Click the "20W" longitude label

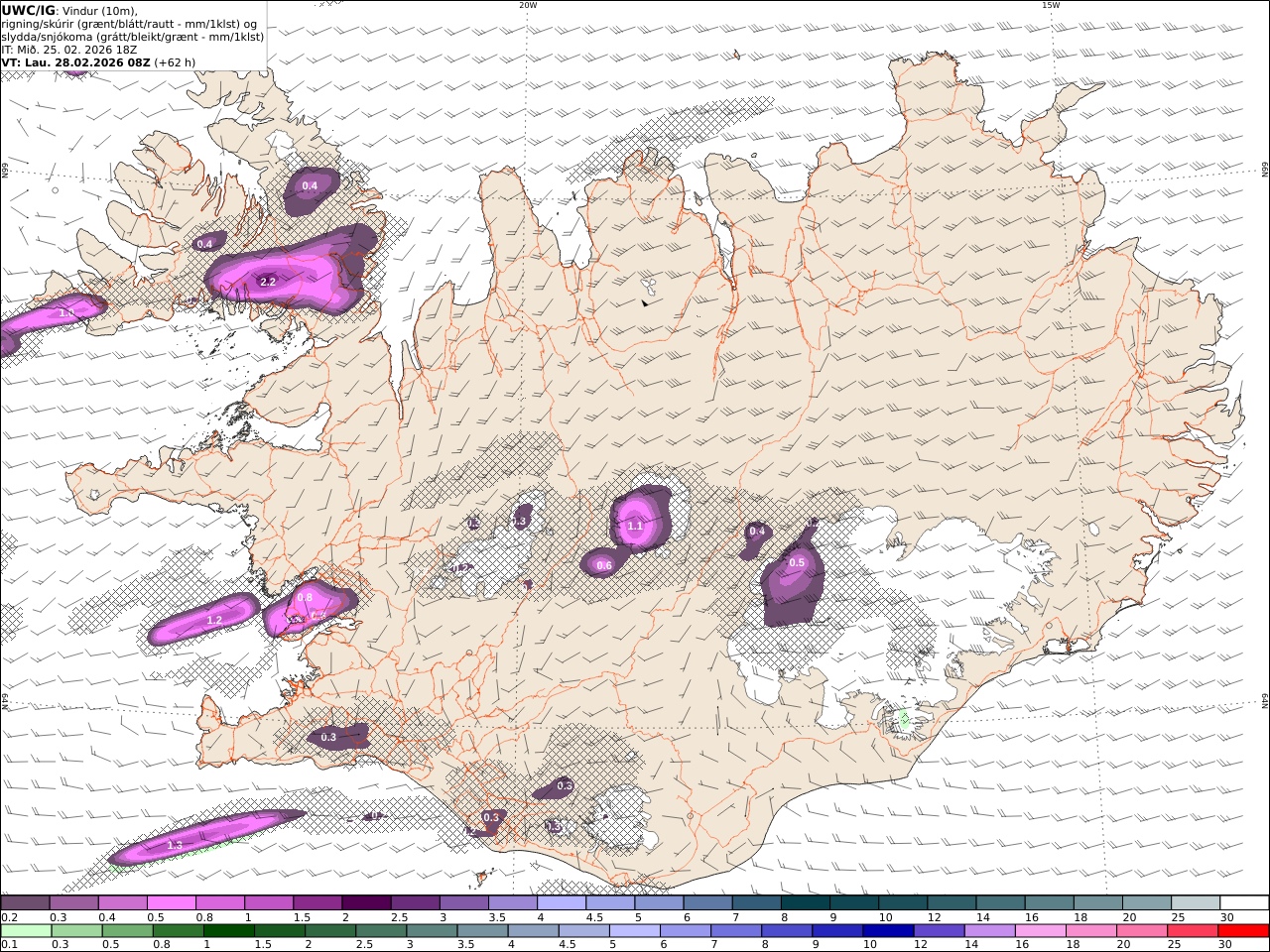click(528, 5)
